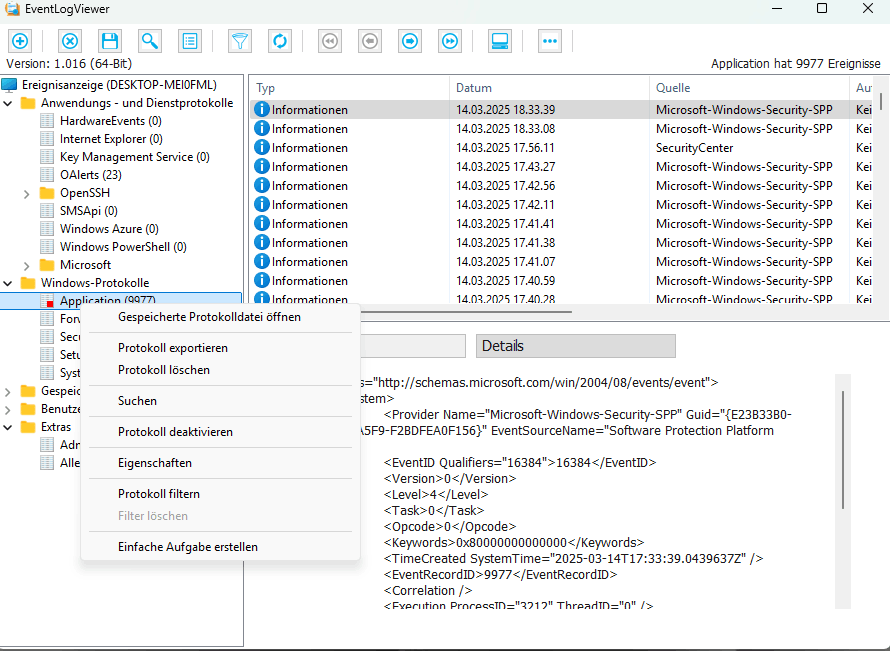
Task: Choose Protokoll exportieren from context menu
Action: pos(173,348)
